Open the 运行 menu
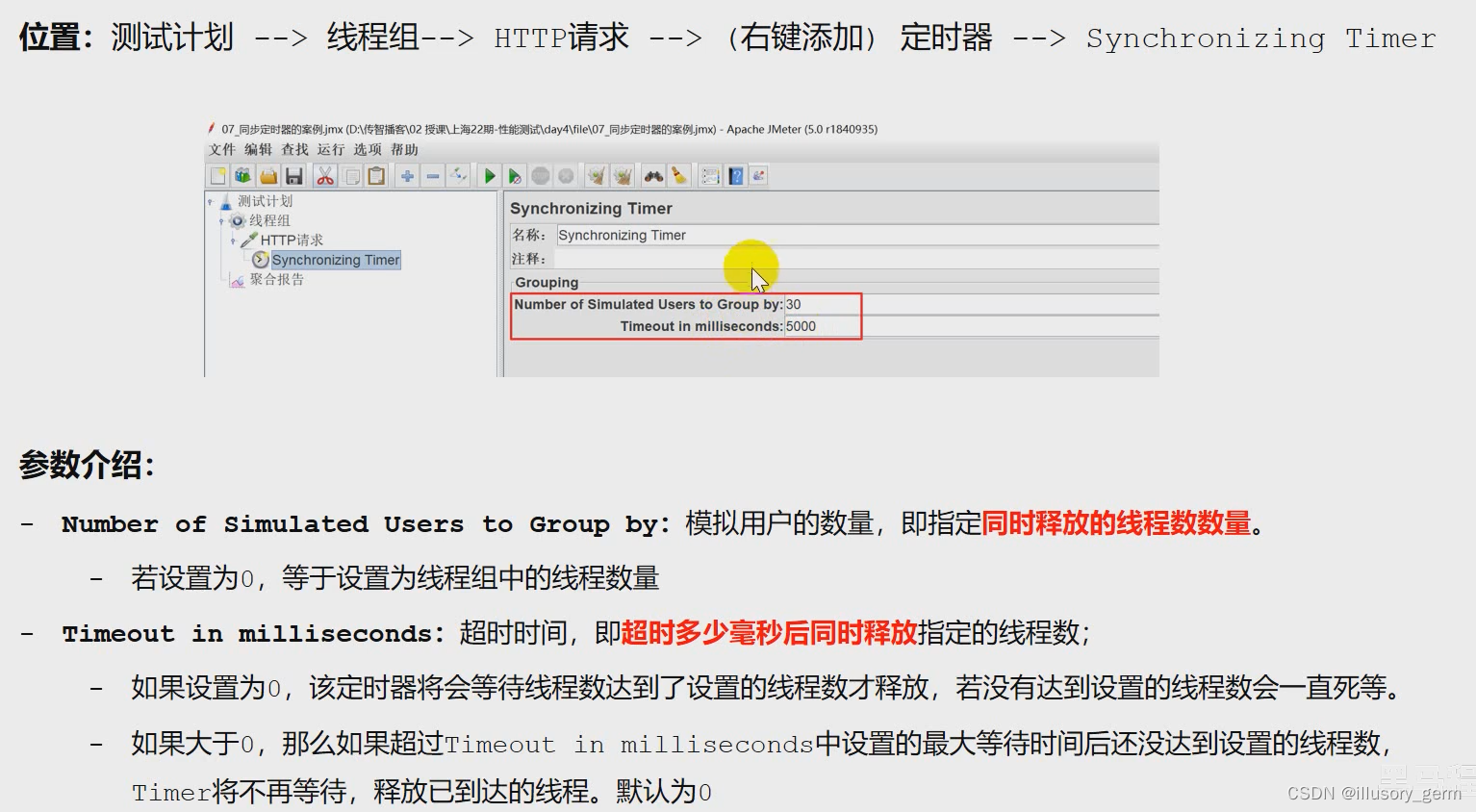1476x812 pixels. [330, 150]
